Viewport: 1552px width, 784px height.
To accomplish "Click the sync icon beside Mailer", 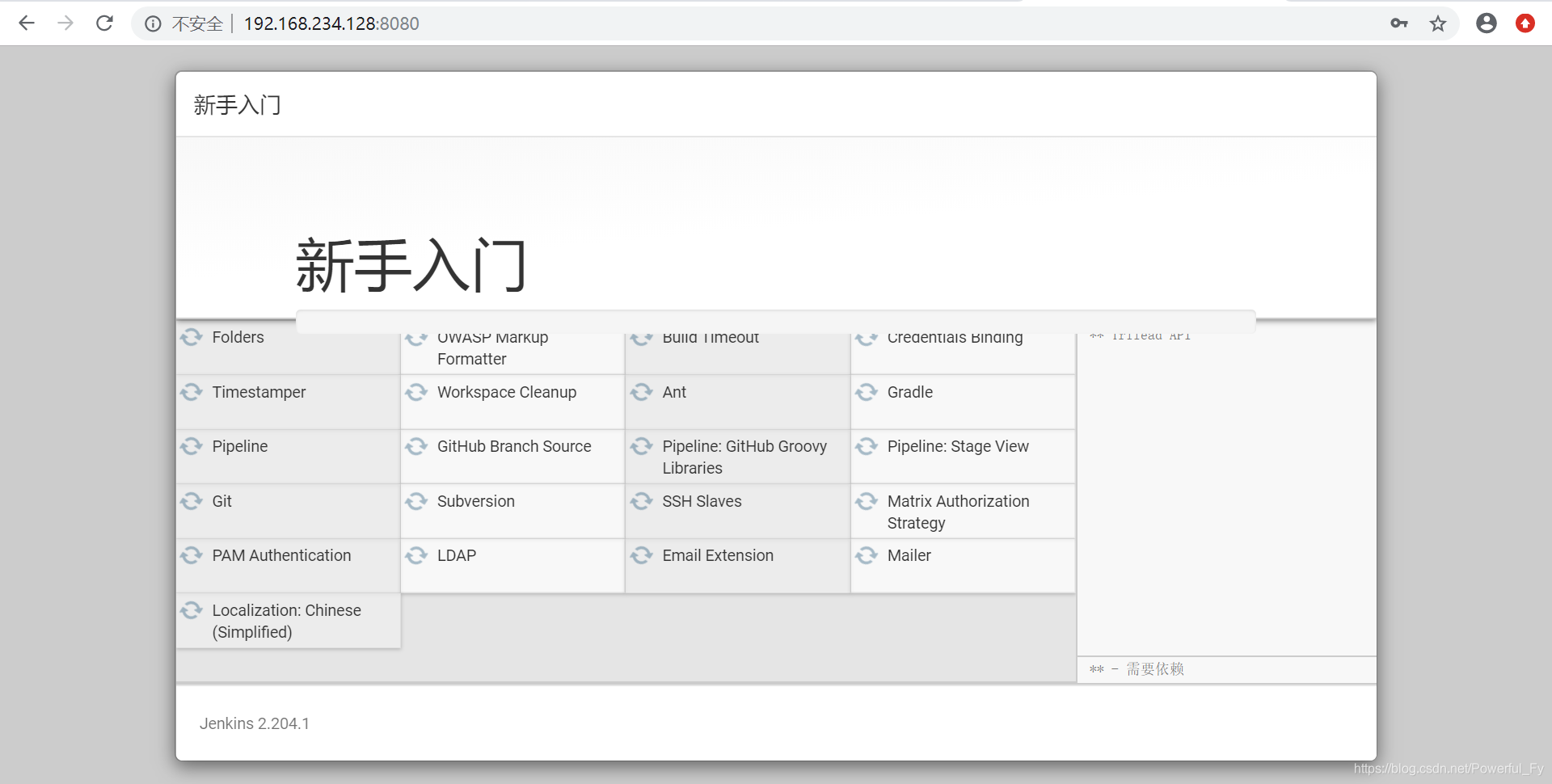I will tap(867, 555).
